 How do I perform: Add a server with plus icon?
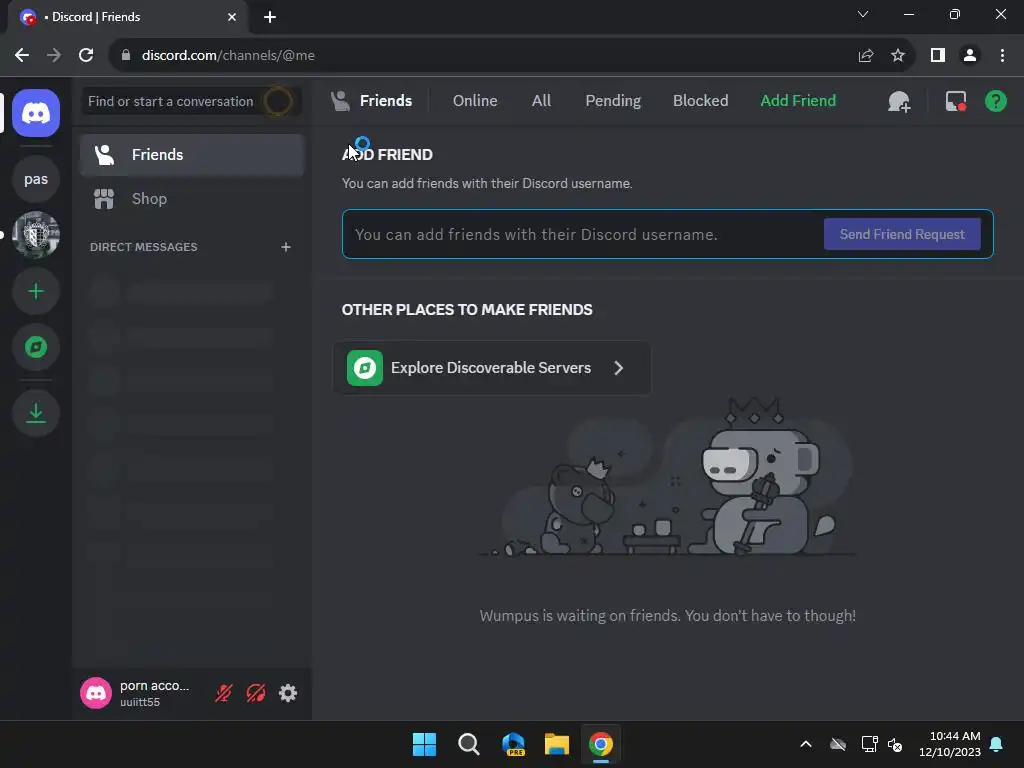pyautogui.click(x=36, y=291)
